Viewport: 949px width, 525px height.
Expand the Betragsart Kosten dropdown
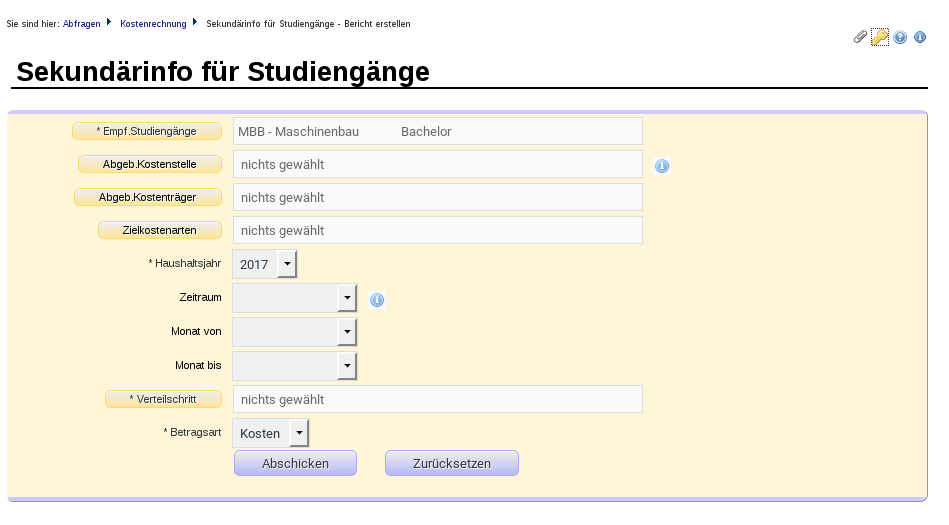(271, 433)
